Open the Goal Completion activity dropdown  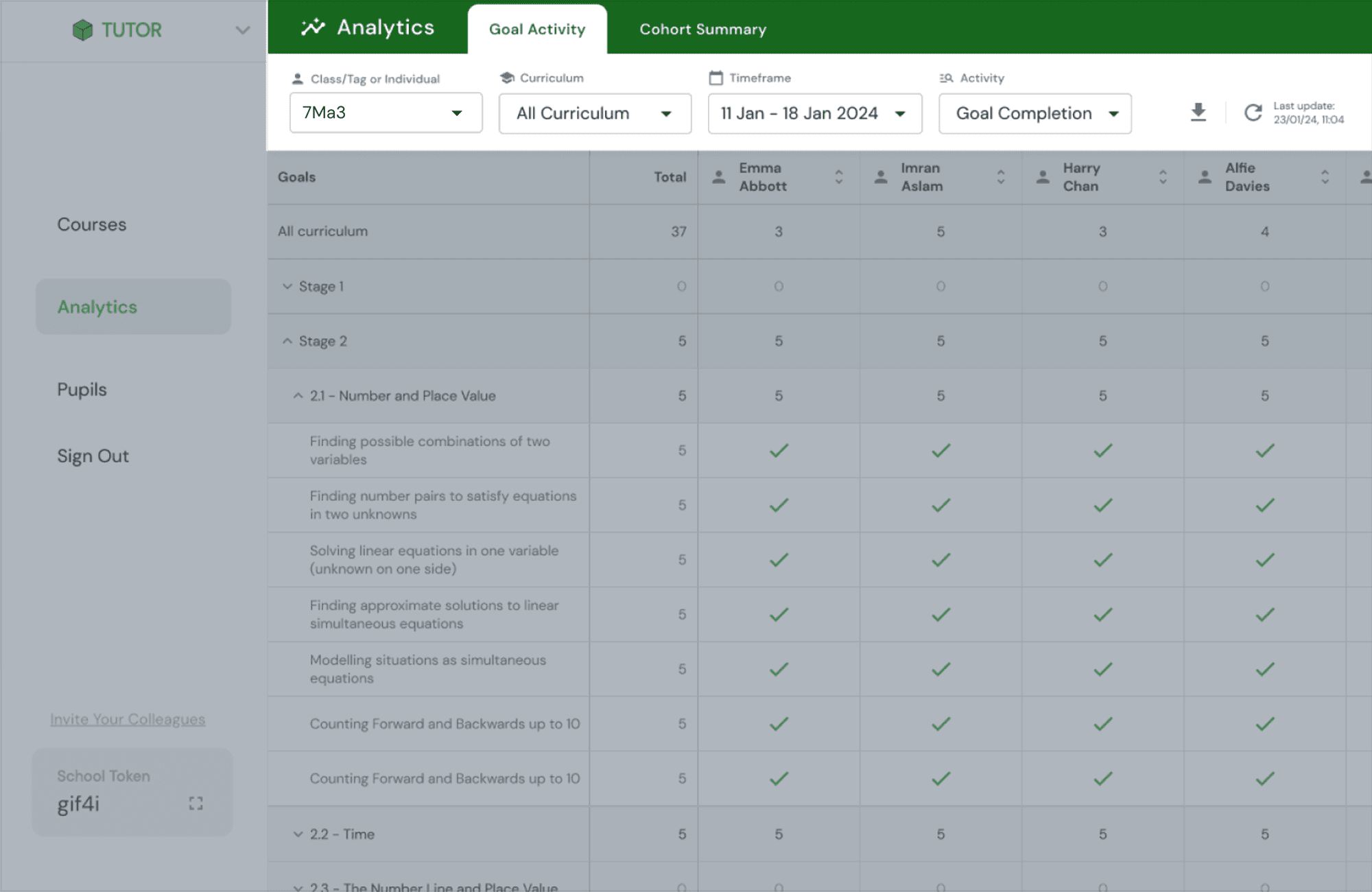(x=1034, y=114)
